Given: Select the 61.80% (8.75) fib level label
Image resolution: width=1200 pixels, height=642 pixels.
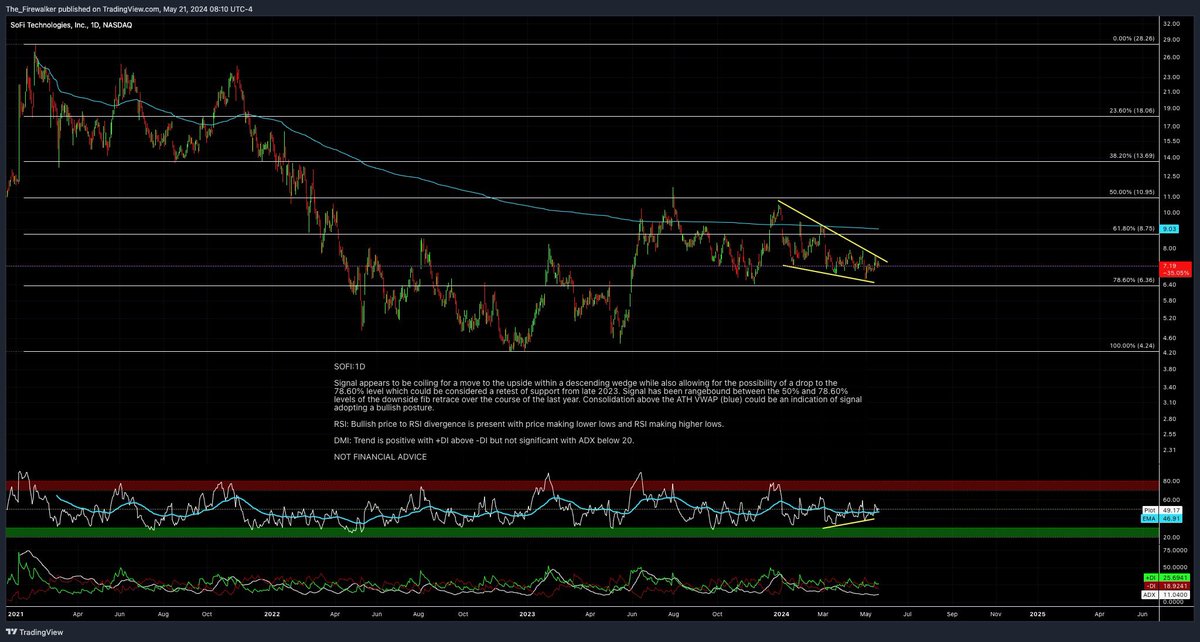Looking at the screenshot, I should coord(1134,229).
